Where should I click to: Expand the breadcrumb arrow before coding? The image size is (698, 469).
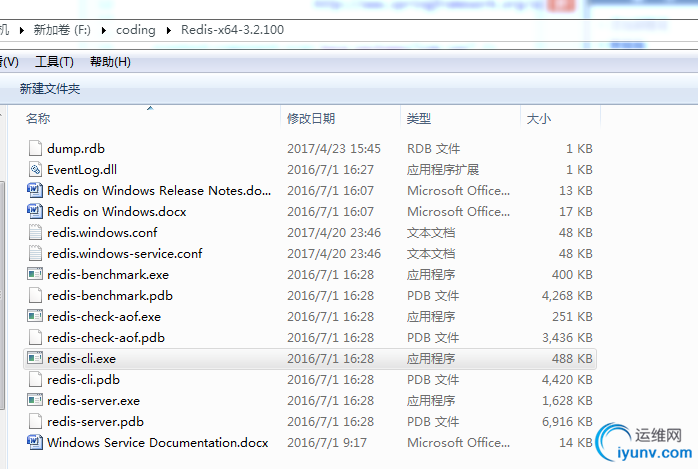tap(104, 30)
